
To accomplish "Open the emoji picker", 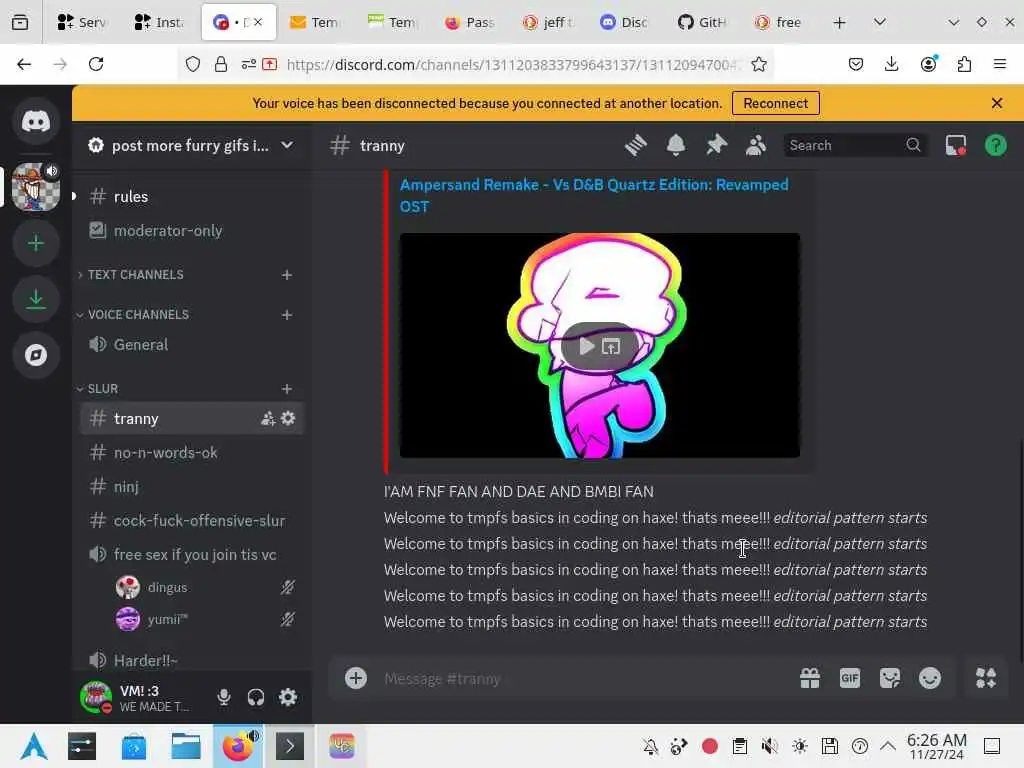I will point(930,678).
